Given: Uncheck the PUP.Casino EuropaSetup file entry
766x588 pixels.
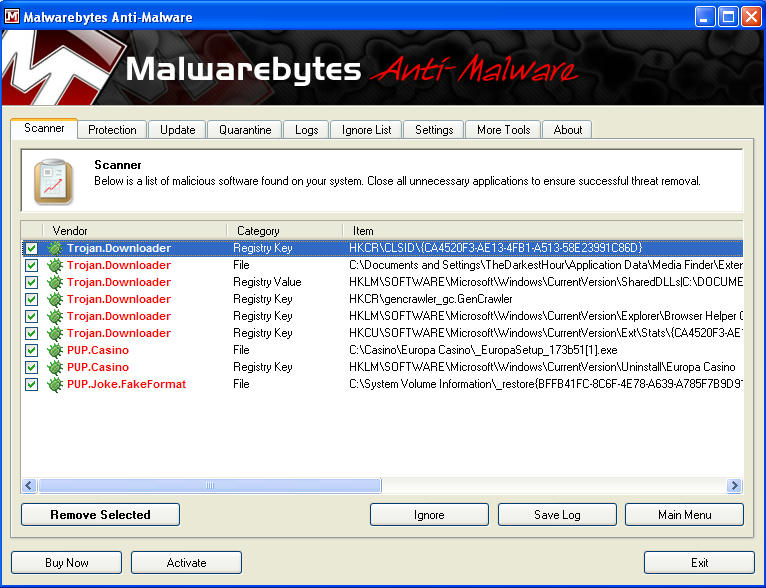Looking at the screenshot, I should point(31,350).
